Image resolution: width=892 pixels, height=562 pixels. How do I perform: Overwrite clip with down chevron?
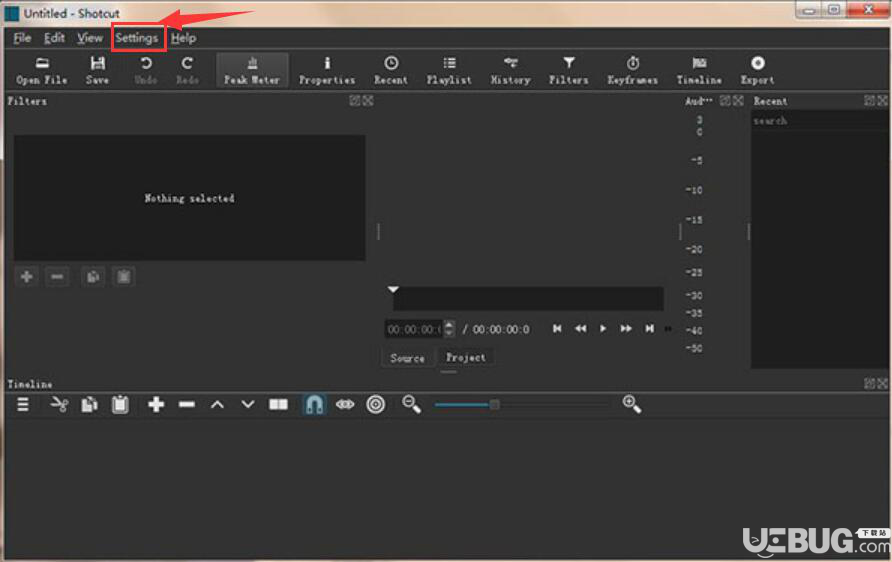click(x=247, y=404)
